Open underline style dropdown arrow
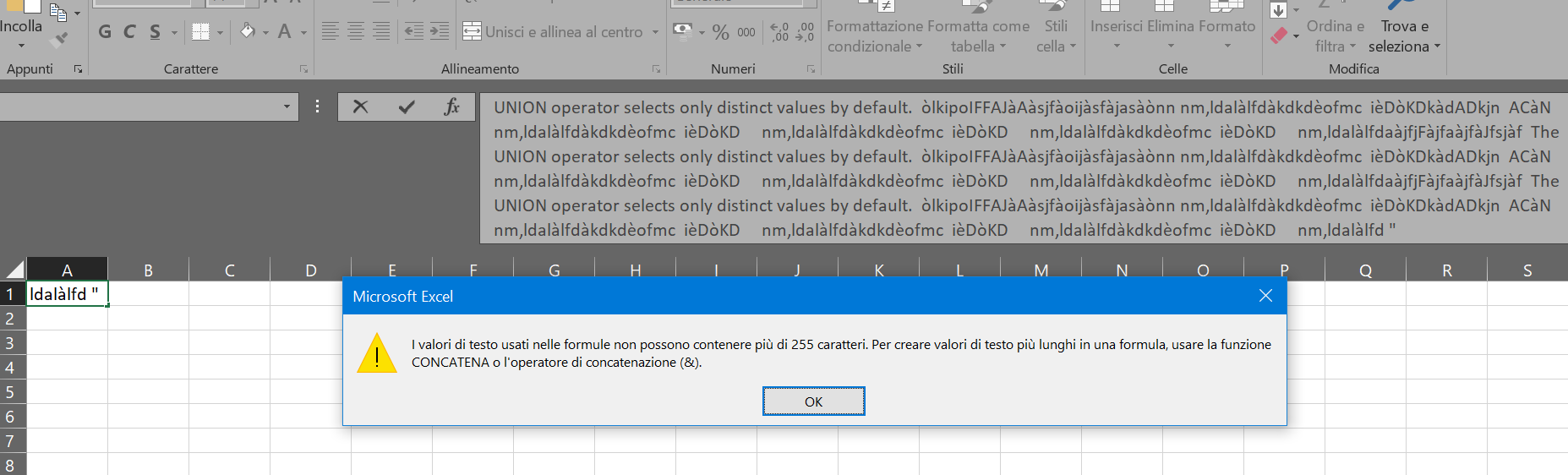The height and width of the screenshot is (475, 1568). coord(174,32)
